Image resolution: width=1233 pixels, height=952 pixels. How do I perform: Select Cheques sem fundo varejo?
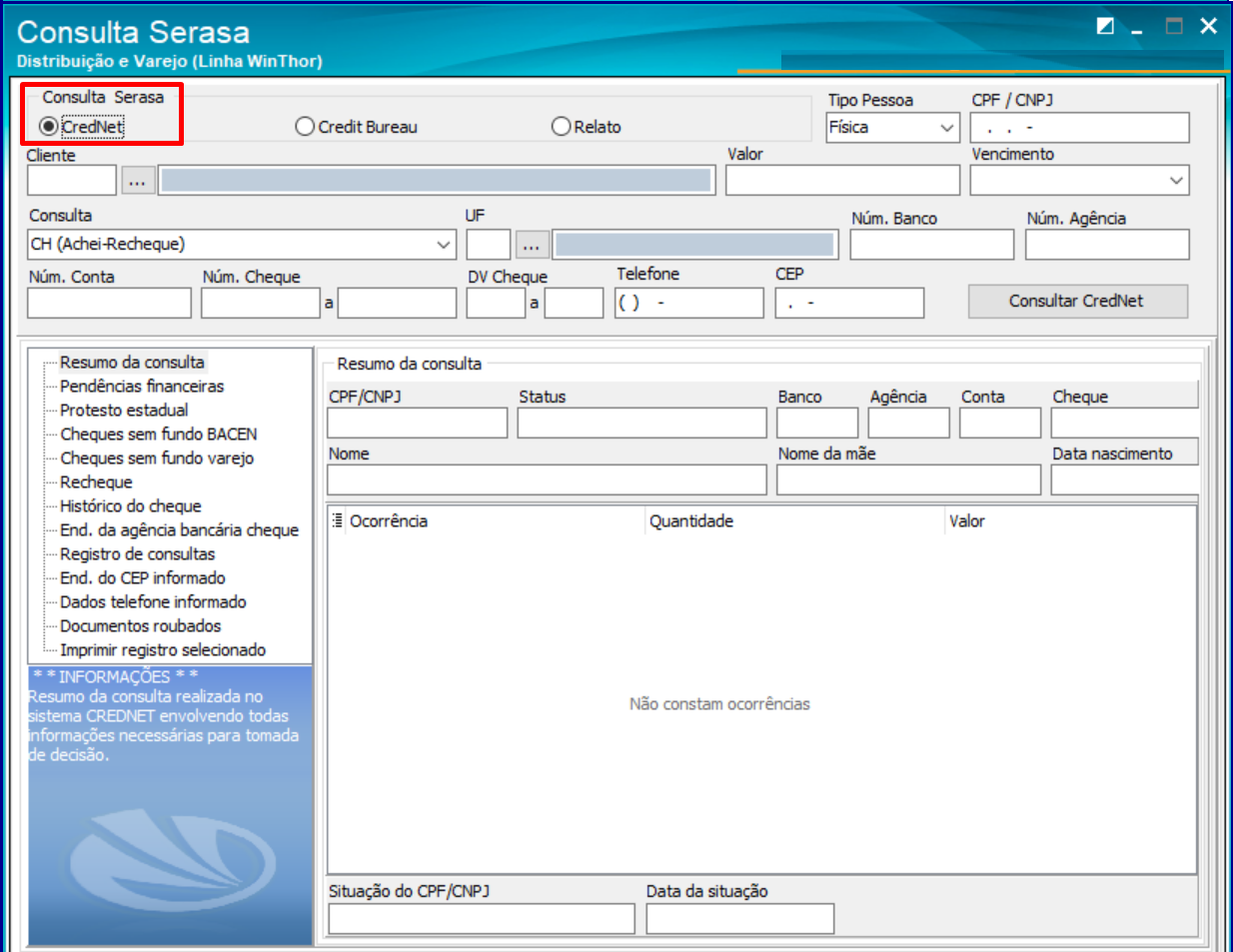point(157,459)
